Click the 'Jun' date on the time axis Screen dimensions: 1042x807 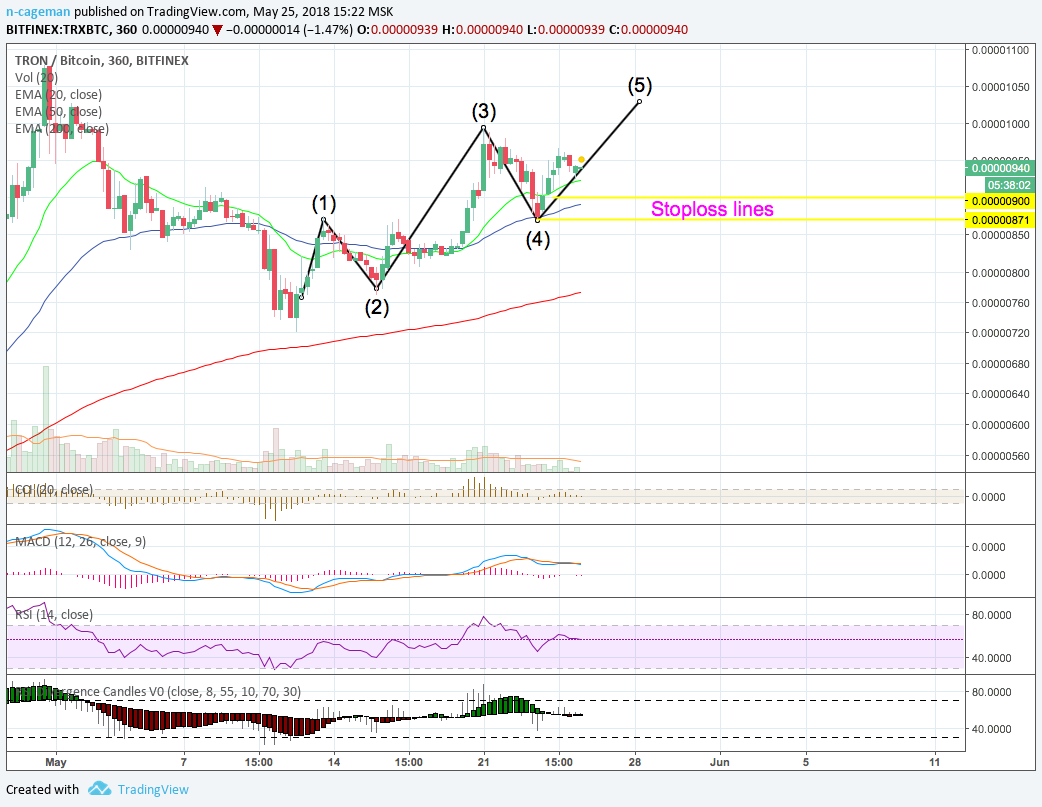(720, 762)
